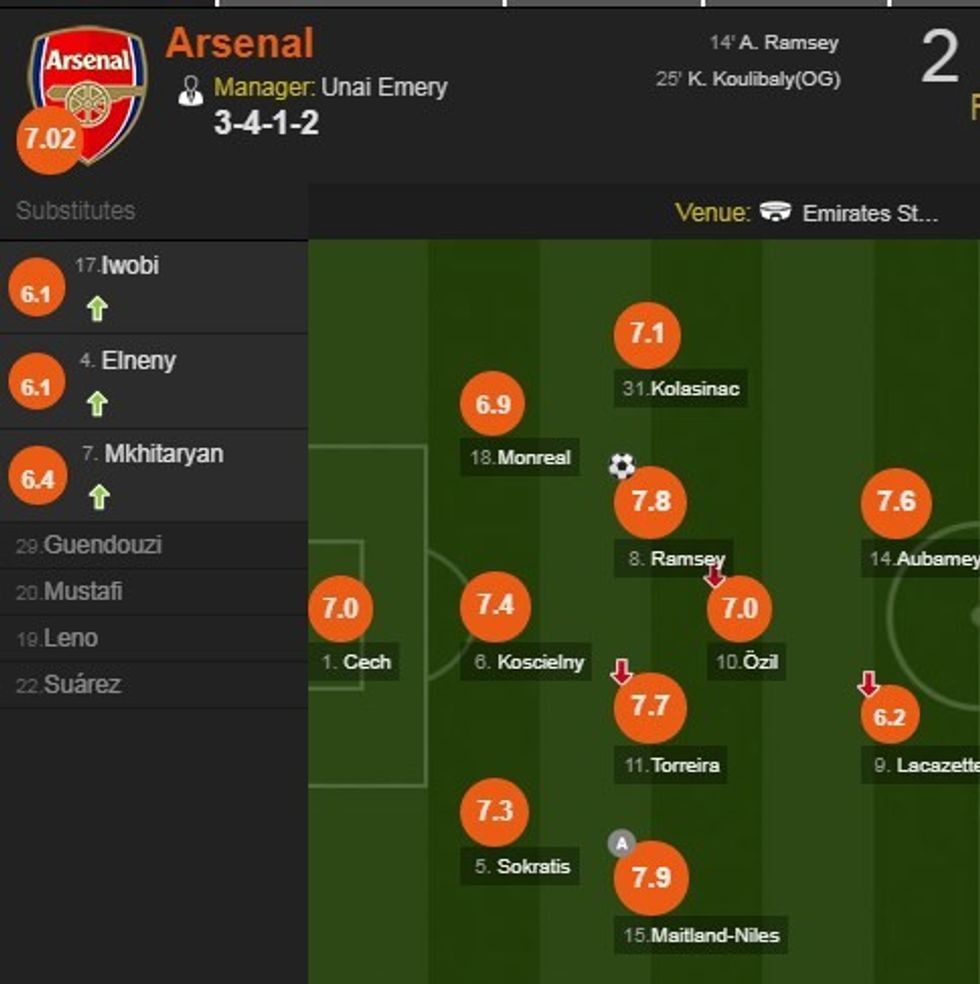Select Guendouzi in the substitutes list

click(x=102, y=545)
